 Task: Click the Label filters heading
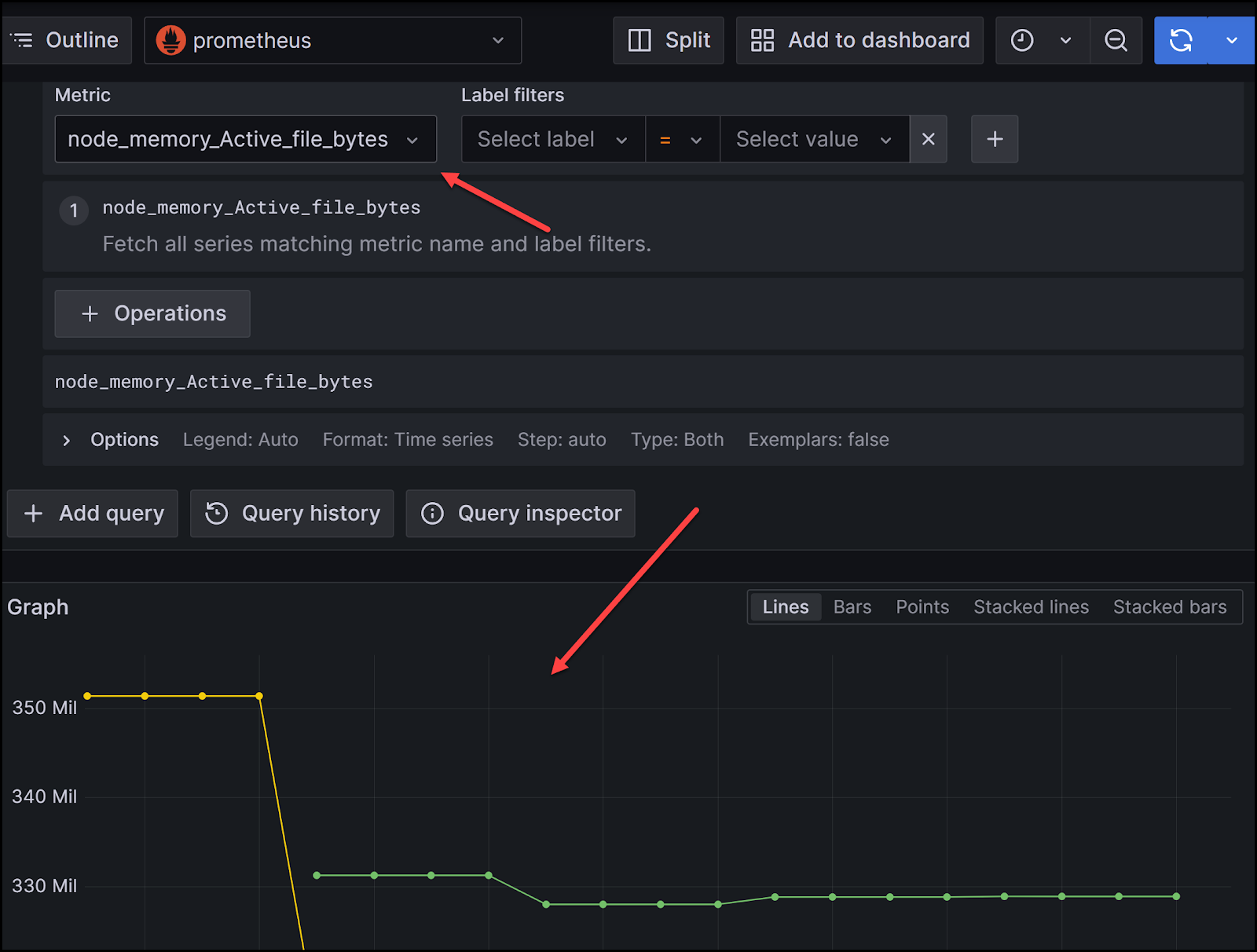[512, 95]
